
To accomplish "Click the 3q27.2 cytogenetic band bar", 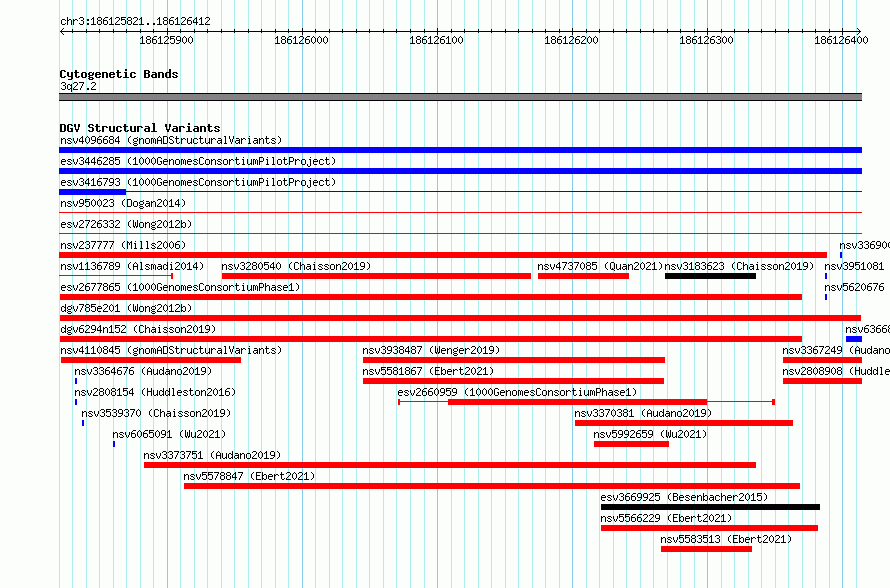I will (460, 98).
